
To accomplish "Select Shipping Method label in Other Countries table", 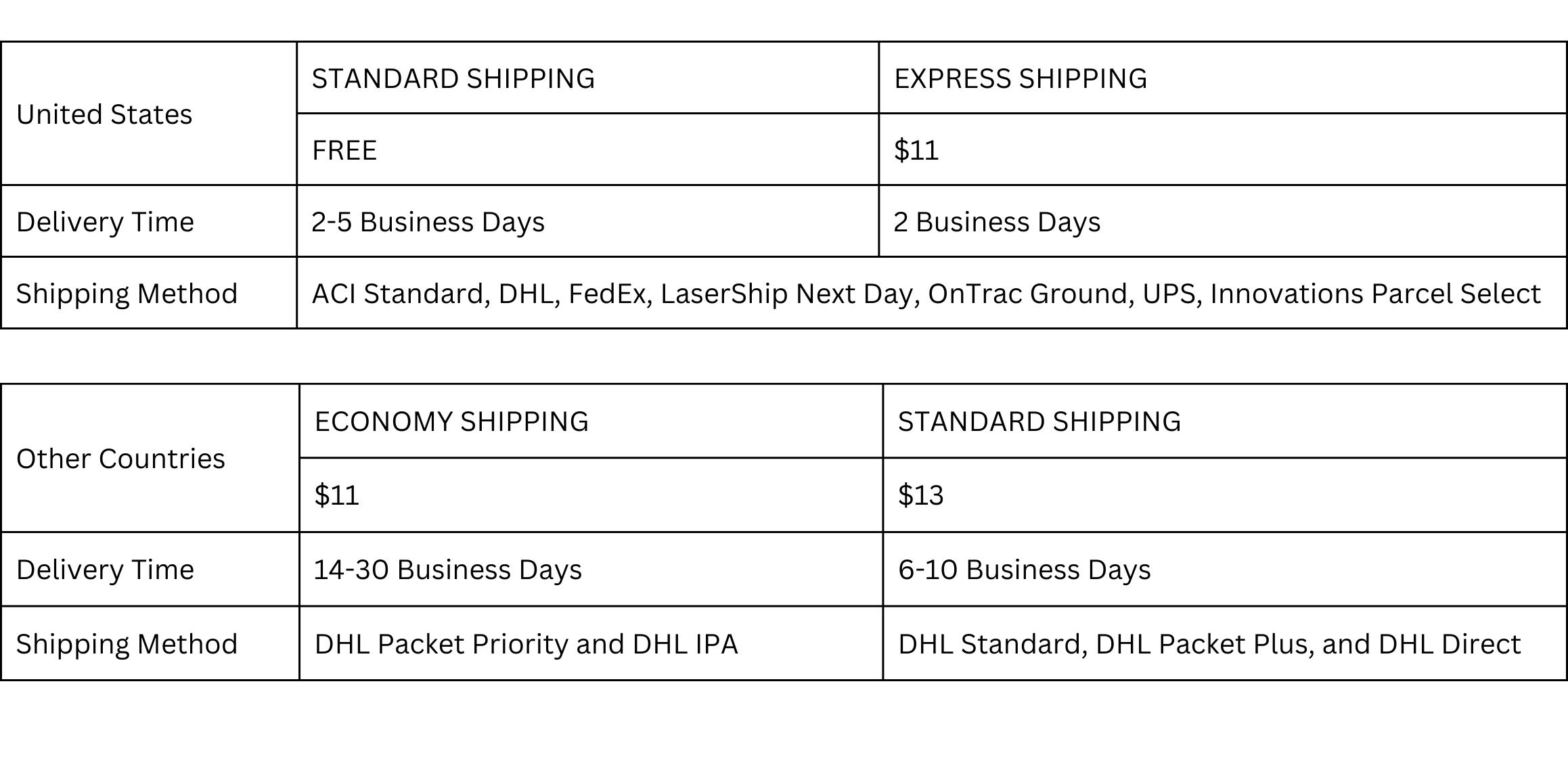I will point(127,644).
